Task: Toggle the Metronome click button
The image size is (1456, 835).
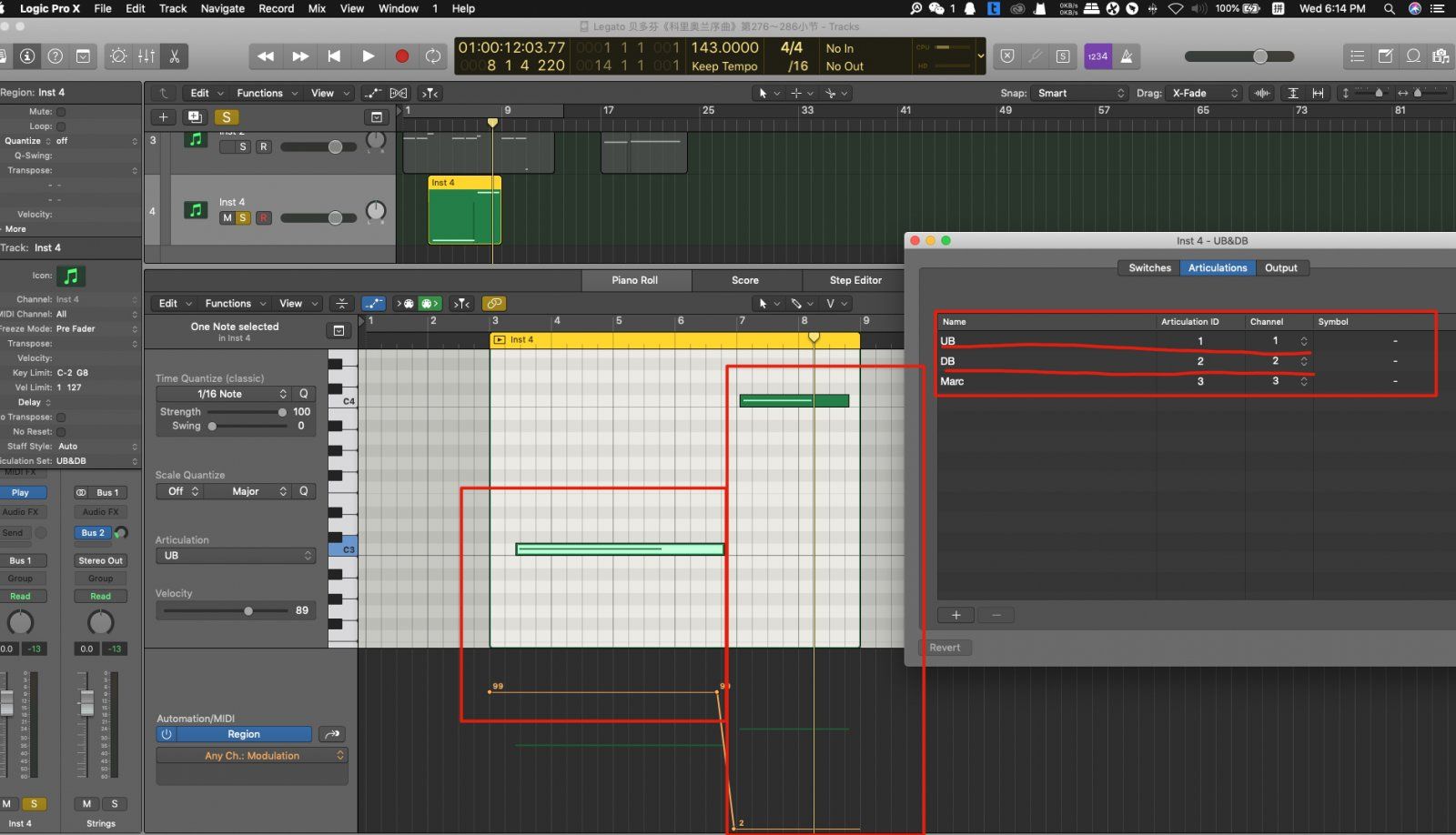Action: pyautogui.click(x=1127, y=56)
